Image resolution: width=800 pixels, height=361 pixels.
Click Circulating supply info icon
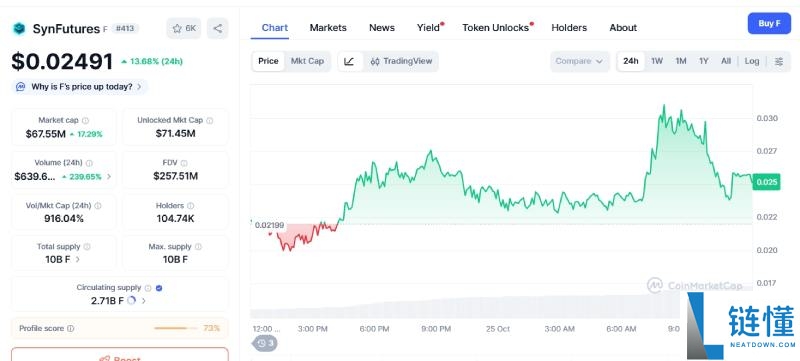pos(148,288)
